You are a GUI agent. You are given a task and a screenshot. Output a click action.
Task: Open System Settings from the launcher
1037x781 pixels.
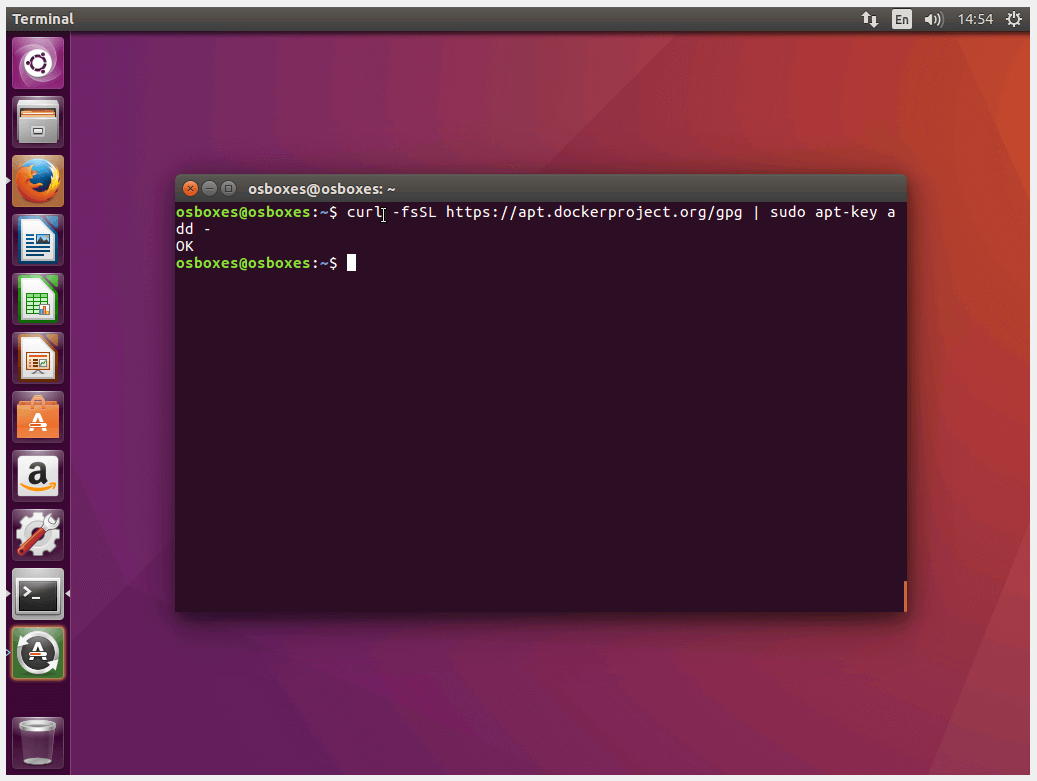[x=37, y=534]
